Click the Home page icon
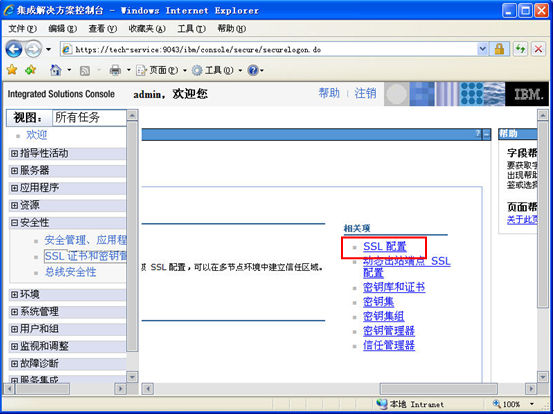This screenshot has height=414, width=554. click(x=55, y=70)
